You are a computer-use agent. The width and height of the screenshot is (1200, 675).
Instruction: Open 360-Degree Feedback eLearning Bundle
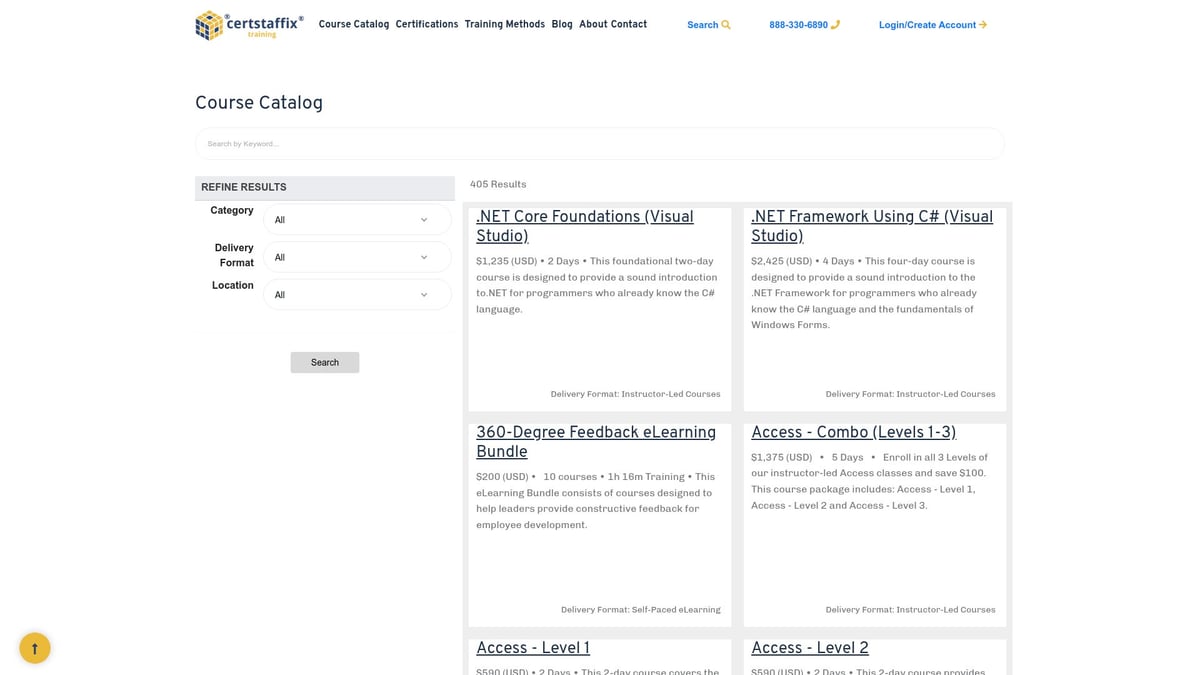tap(595, 442)
